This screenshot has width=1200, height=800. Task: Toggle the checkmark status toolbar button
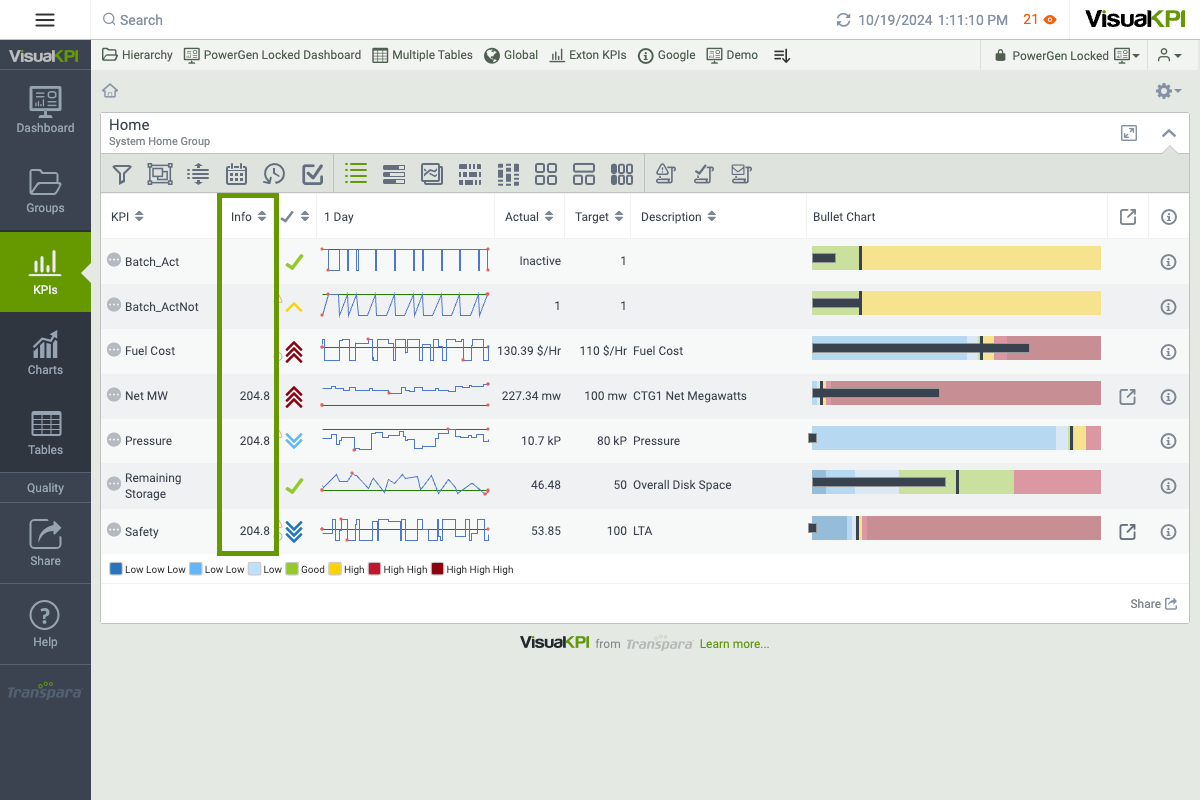[x=312, y=174]
